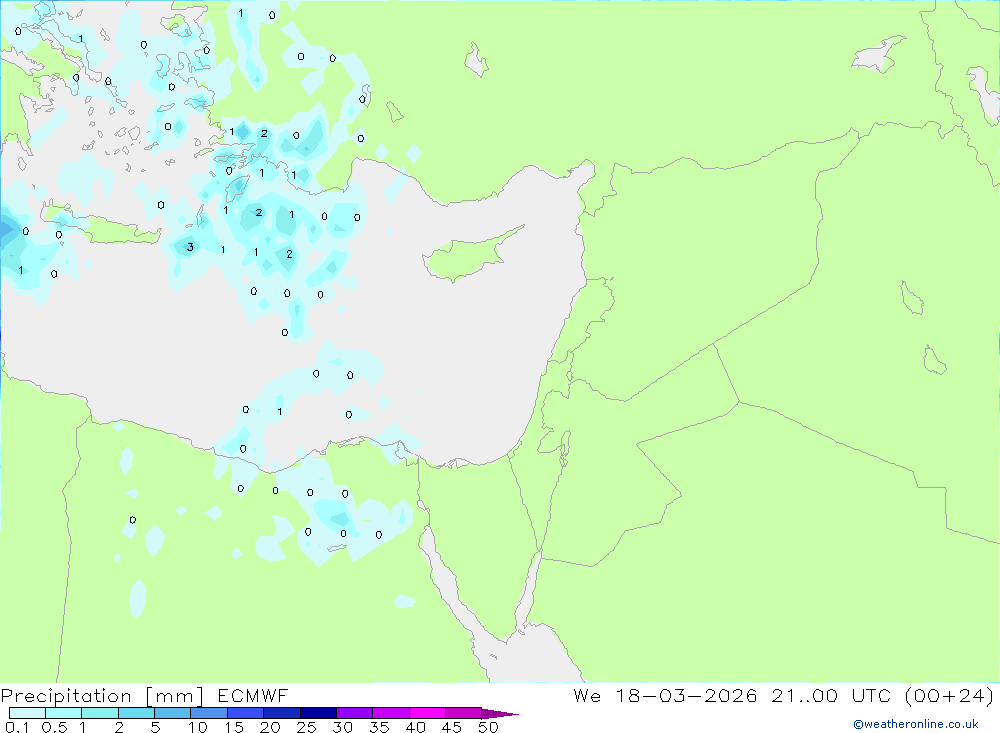The height and width of the screenshot is (733, 1000).
Task: Select the blue 10–15 legend swatch
Action: 208,713
